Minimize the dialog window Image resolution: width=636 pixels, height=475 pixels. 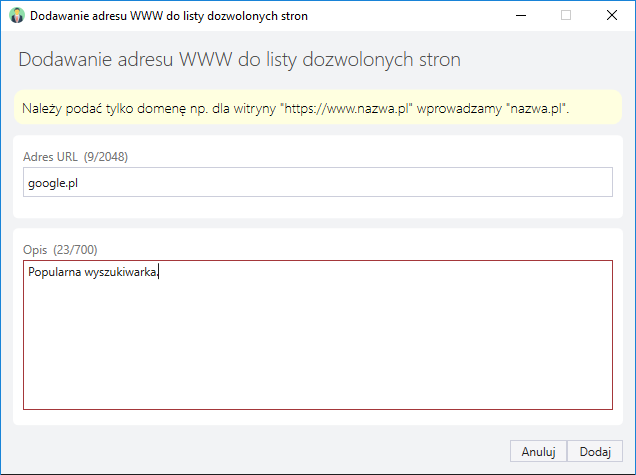click(x=521, y=15)
